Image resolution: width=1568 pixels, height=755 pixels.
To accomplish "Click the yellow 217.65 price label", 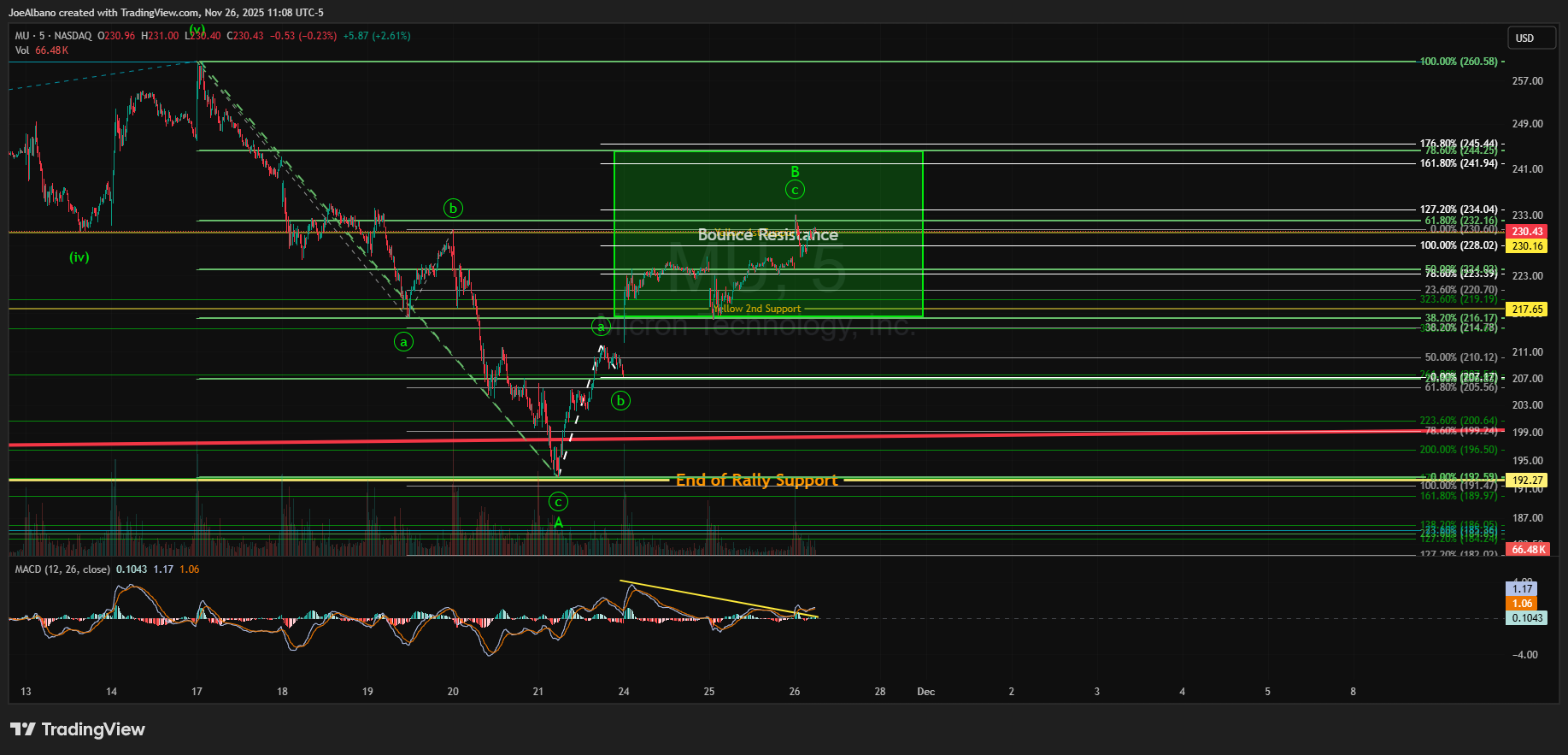I will [x=1527, y=310].
